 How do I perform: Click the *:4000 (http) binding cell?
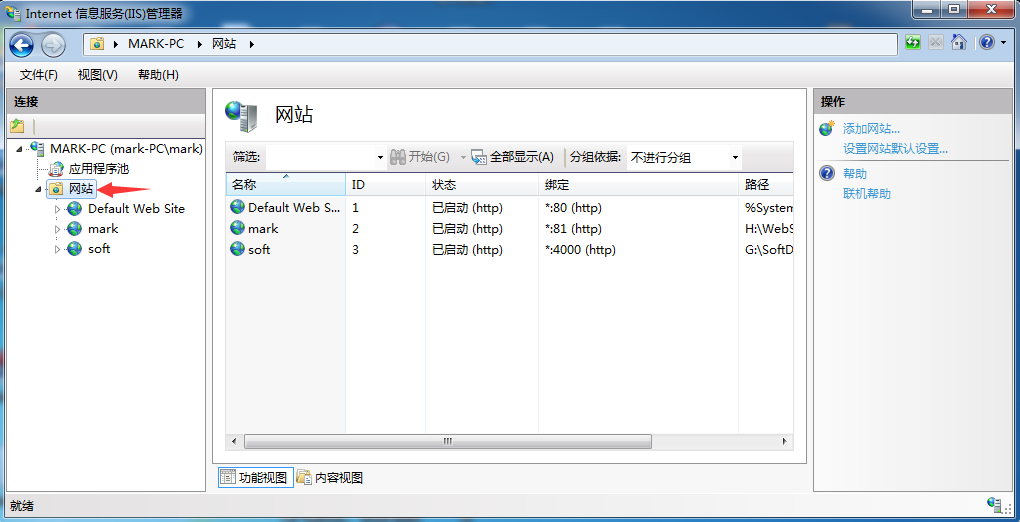click(x=580, y=250)
